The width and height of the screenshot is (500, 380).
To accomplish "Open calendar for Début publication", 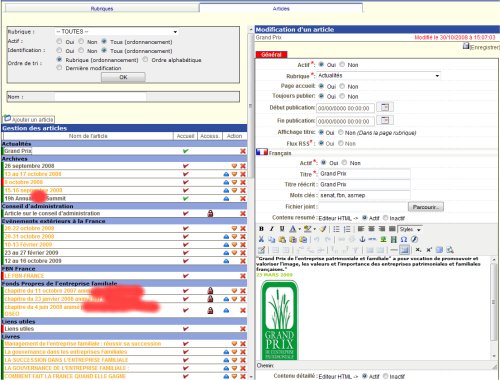I will (385, 107).
